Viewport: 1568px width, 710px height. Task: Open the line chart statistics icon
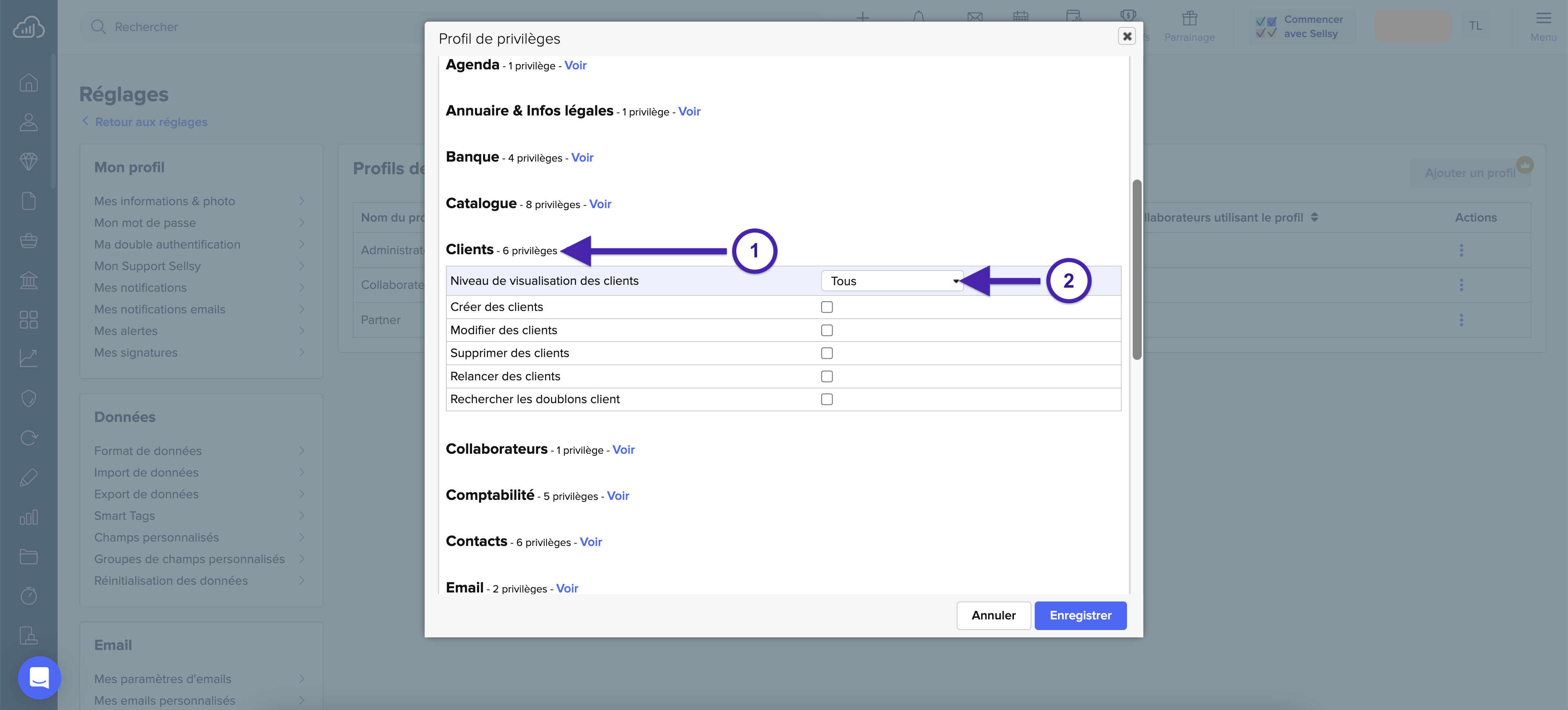29,358
